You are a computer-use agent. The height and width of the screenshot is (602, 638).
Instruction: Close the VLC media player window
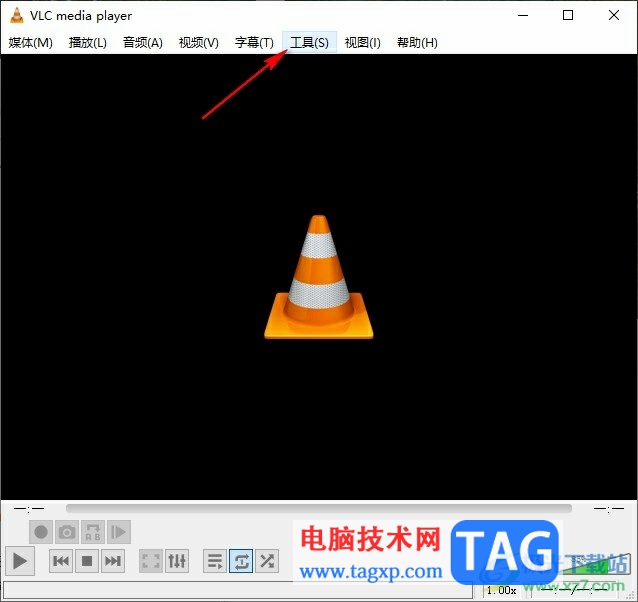click(614, 15)
